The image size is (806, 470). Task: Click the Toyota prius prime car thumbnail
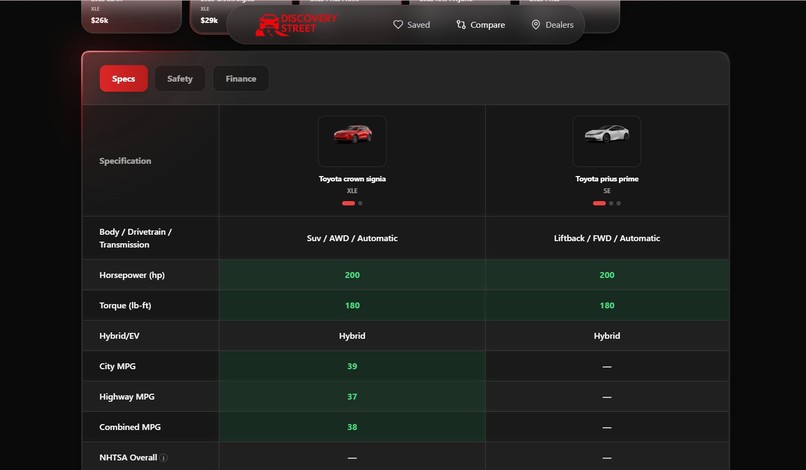tap(607, 141)
